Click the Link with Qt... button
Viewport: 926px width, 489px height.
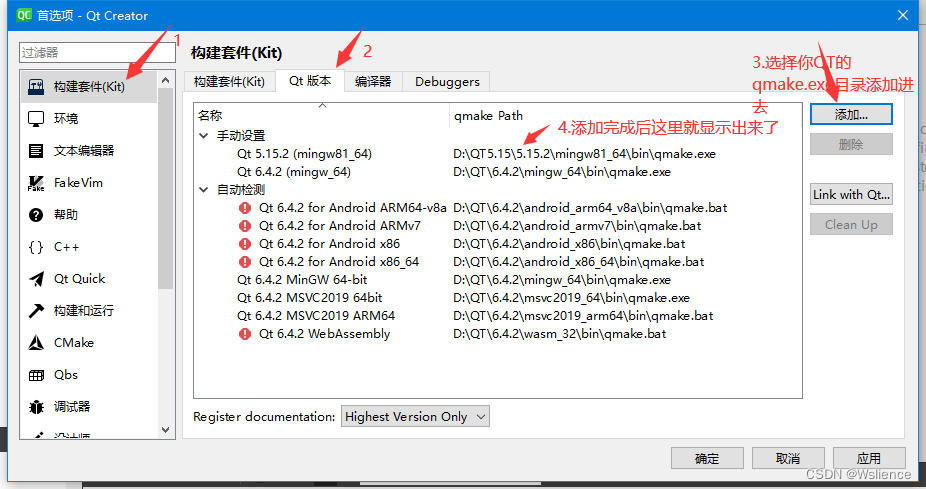pyautogui.click(x=851, y=194)
